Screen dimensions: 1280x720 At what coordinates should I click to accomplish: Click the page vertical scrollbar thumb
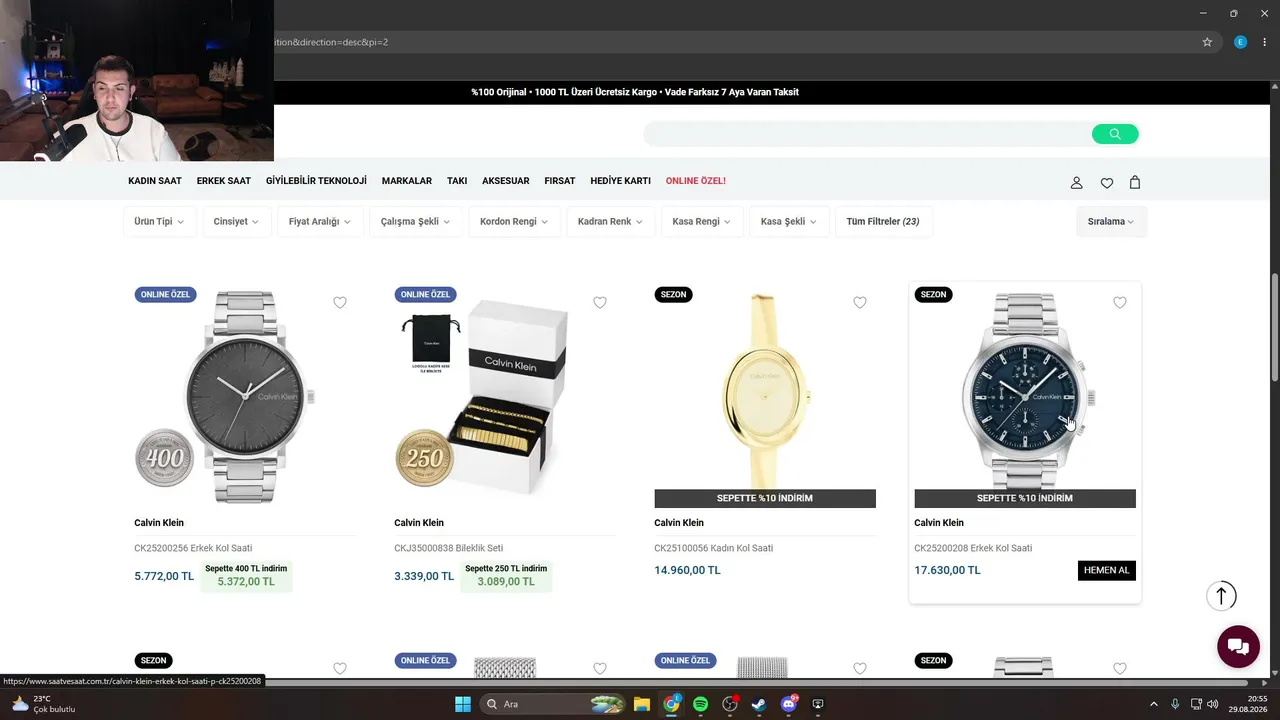pyautogui.click(x=1275, y=328)
